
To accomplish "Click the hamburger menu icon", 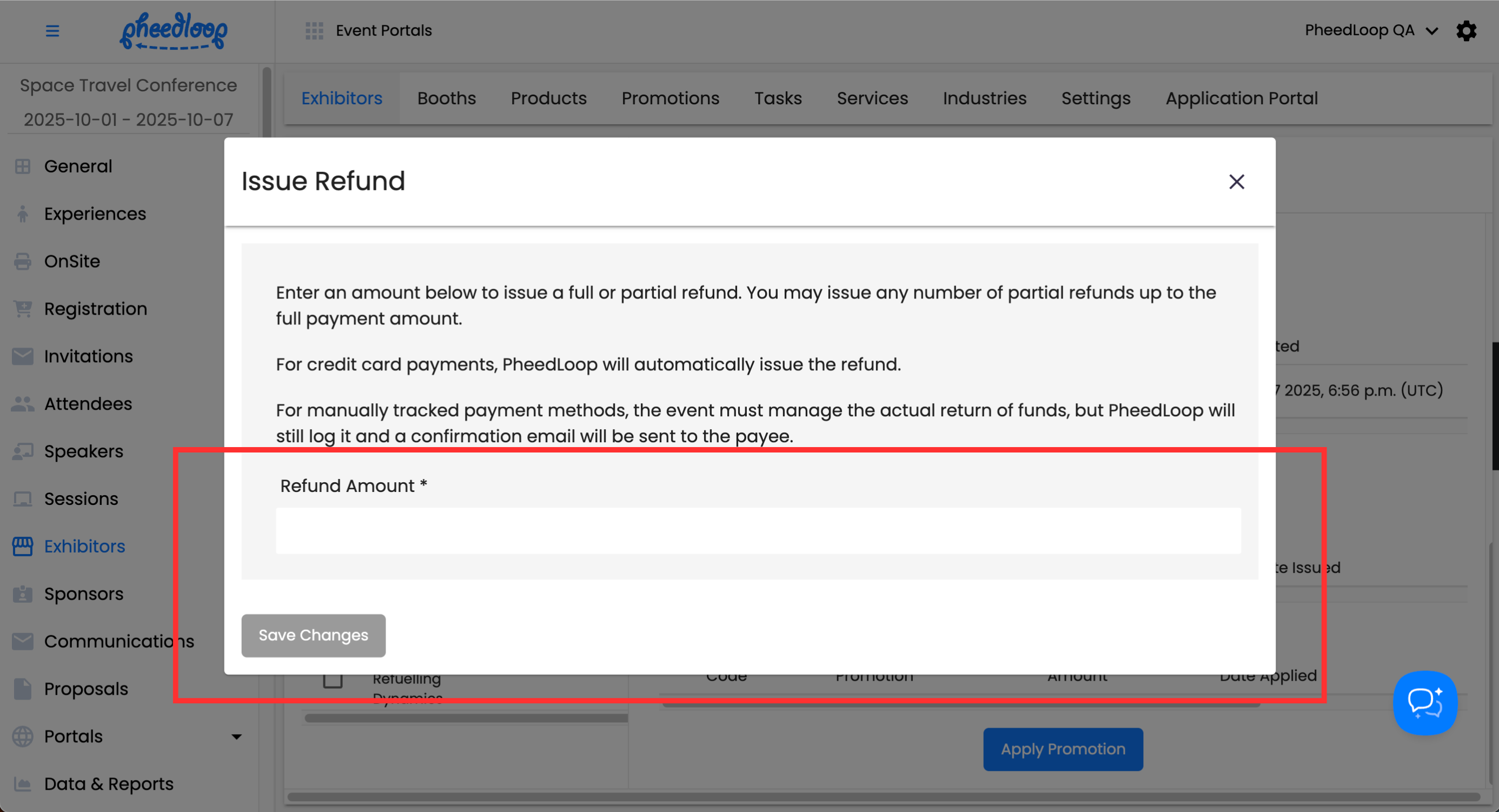I will pyautogui.click(x=52, y=30).
